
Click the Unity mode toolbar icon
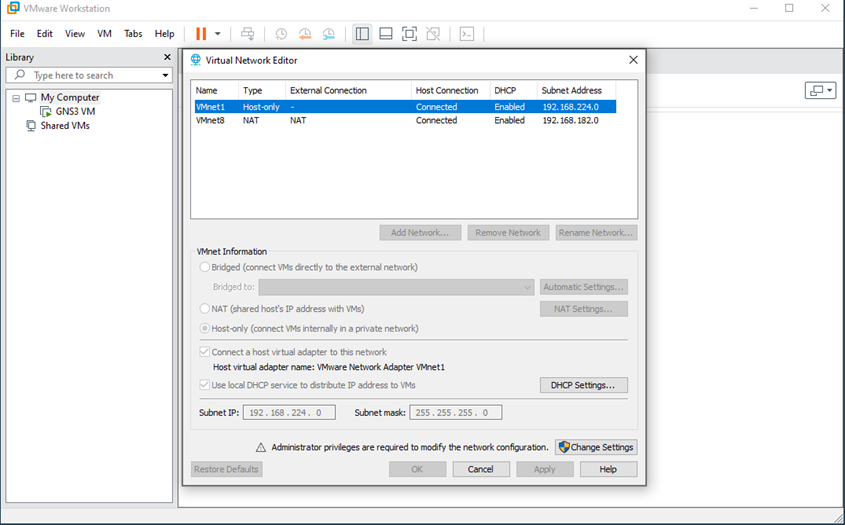[433, 34]
